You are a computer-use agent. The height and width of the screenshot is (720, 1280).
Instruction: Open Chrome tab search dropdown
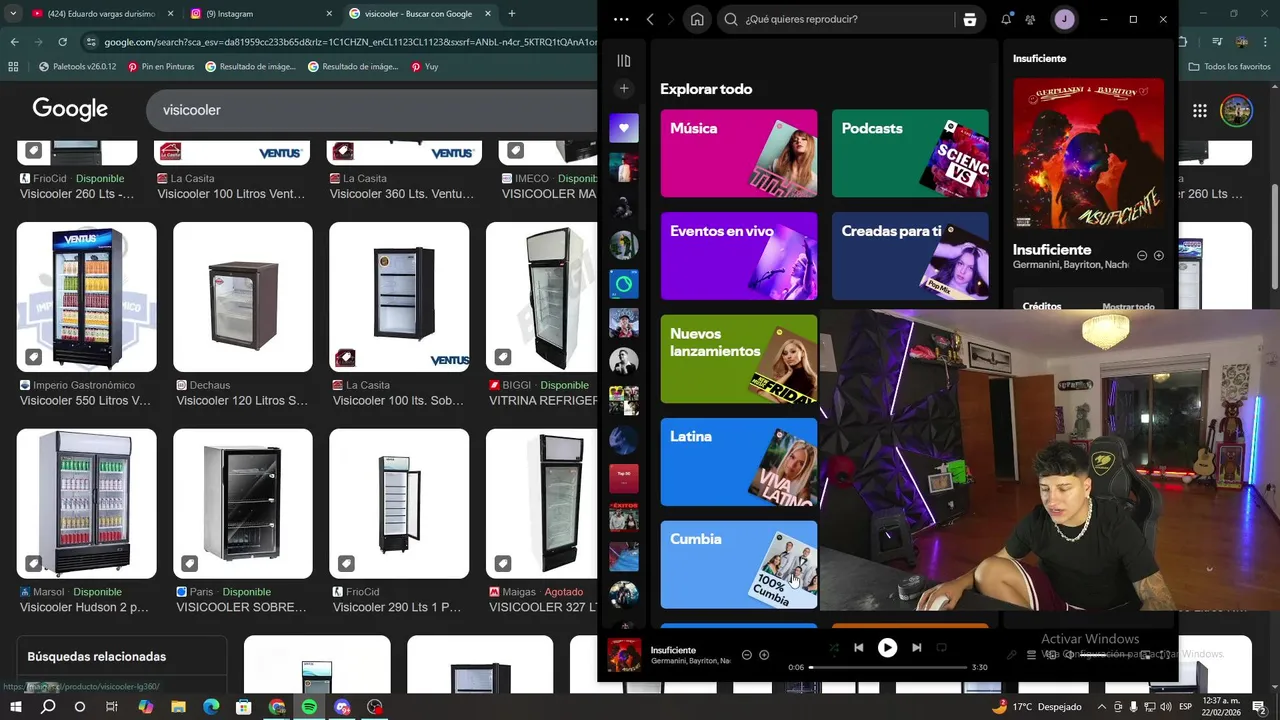tap(12, 14)
